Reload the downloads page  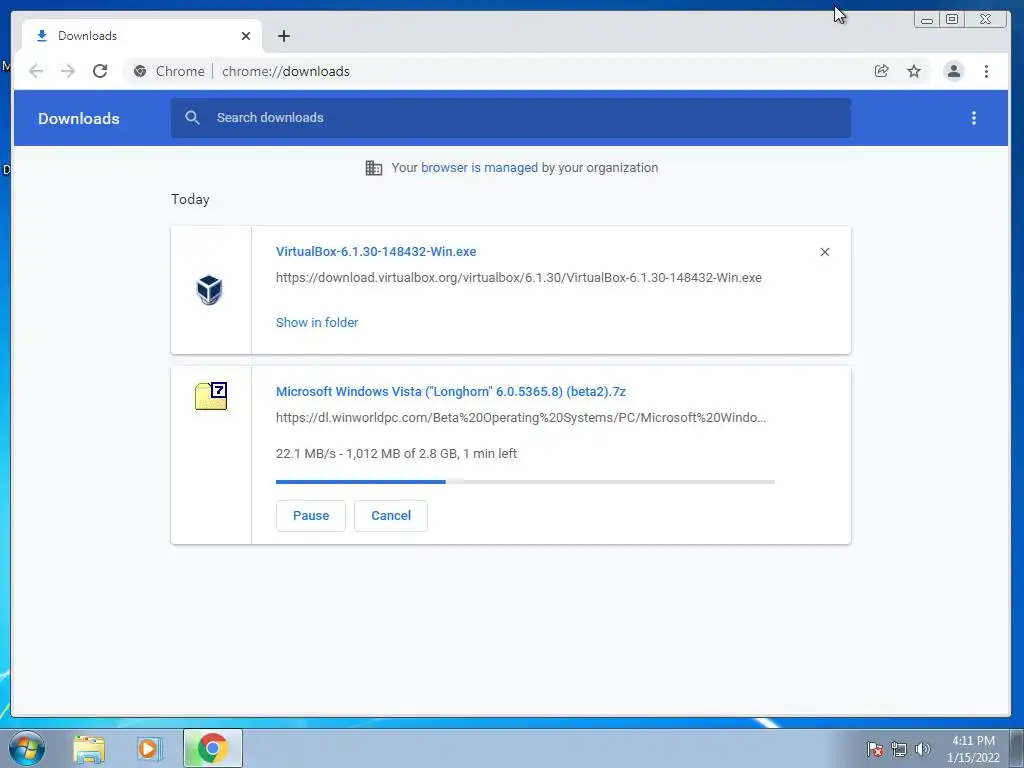tap(100, 71)
